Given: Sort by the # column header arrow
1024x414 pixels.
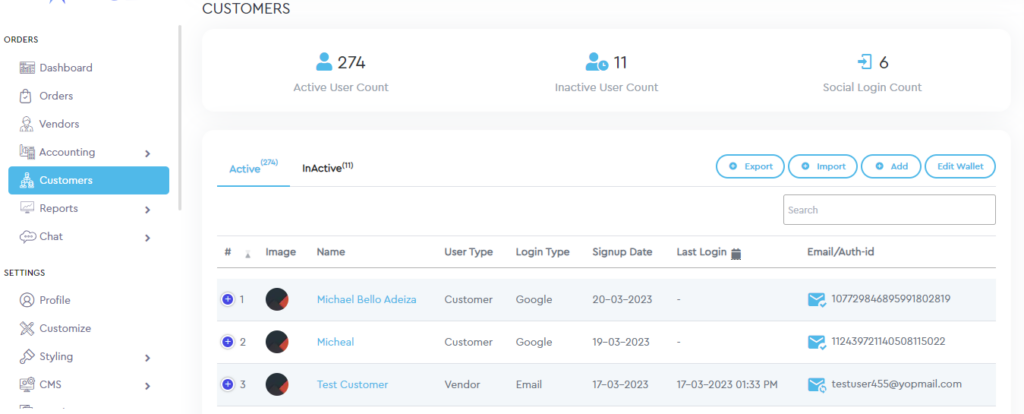Looking at the screenshot, I should coord(248,254).
